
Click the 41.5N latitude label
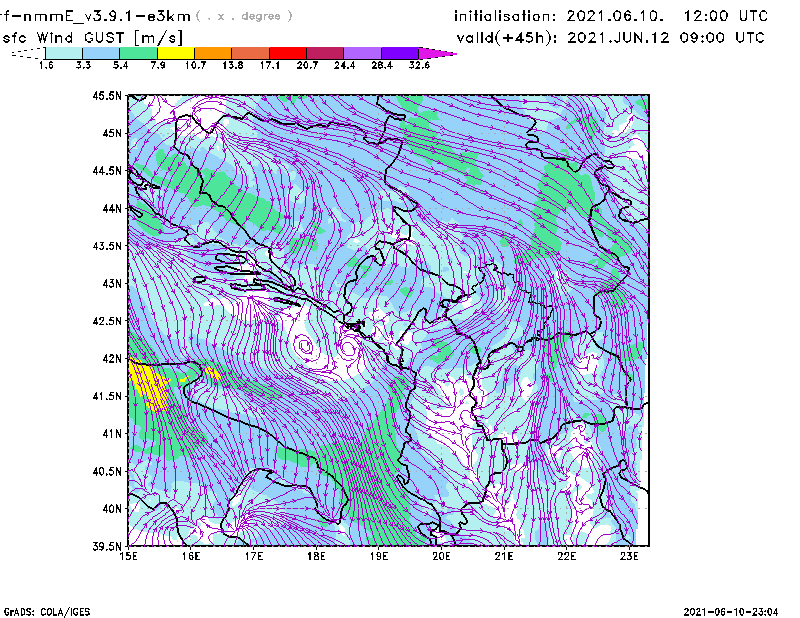point(107,396)
